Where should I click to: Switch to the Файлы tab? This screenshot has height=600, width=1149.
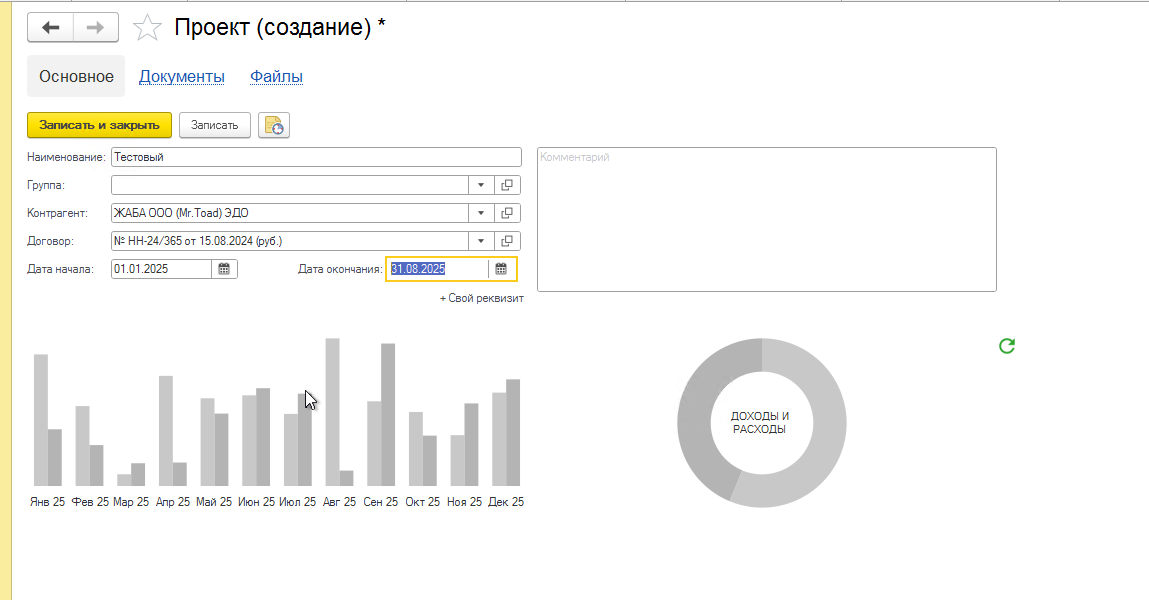point(276,76)
